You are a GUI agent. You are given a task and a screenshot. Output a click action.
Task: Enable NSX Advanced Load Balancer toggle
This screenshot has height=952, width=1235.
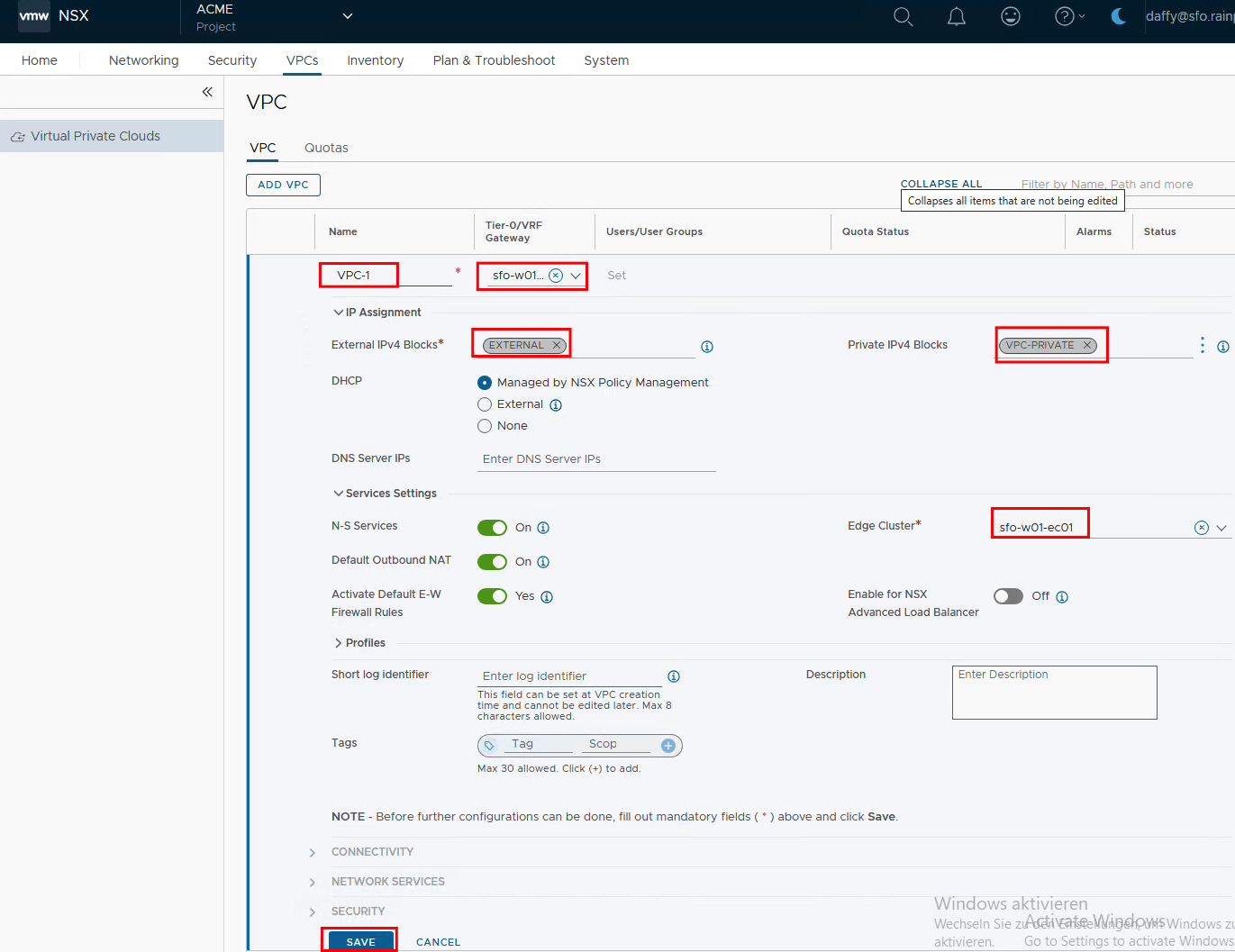1008,596
